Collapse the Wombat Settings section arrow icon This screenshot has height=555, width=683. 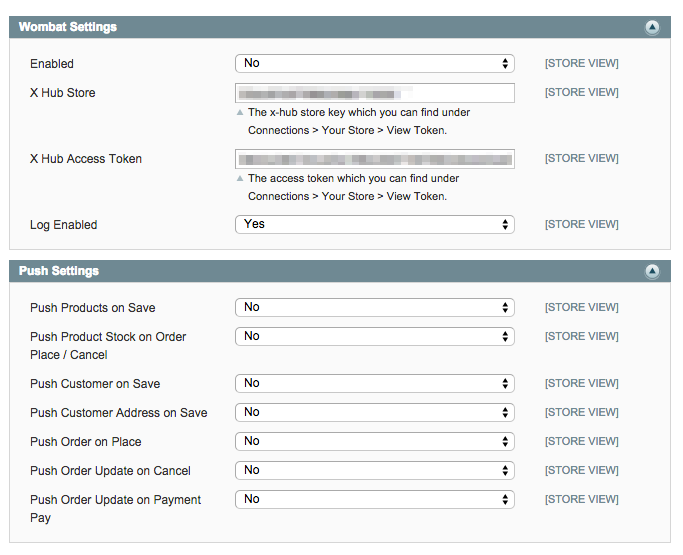(652, 27)
